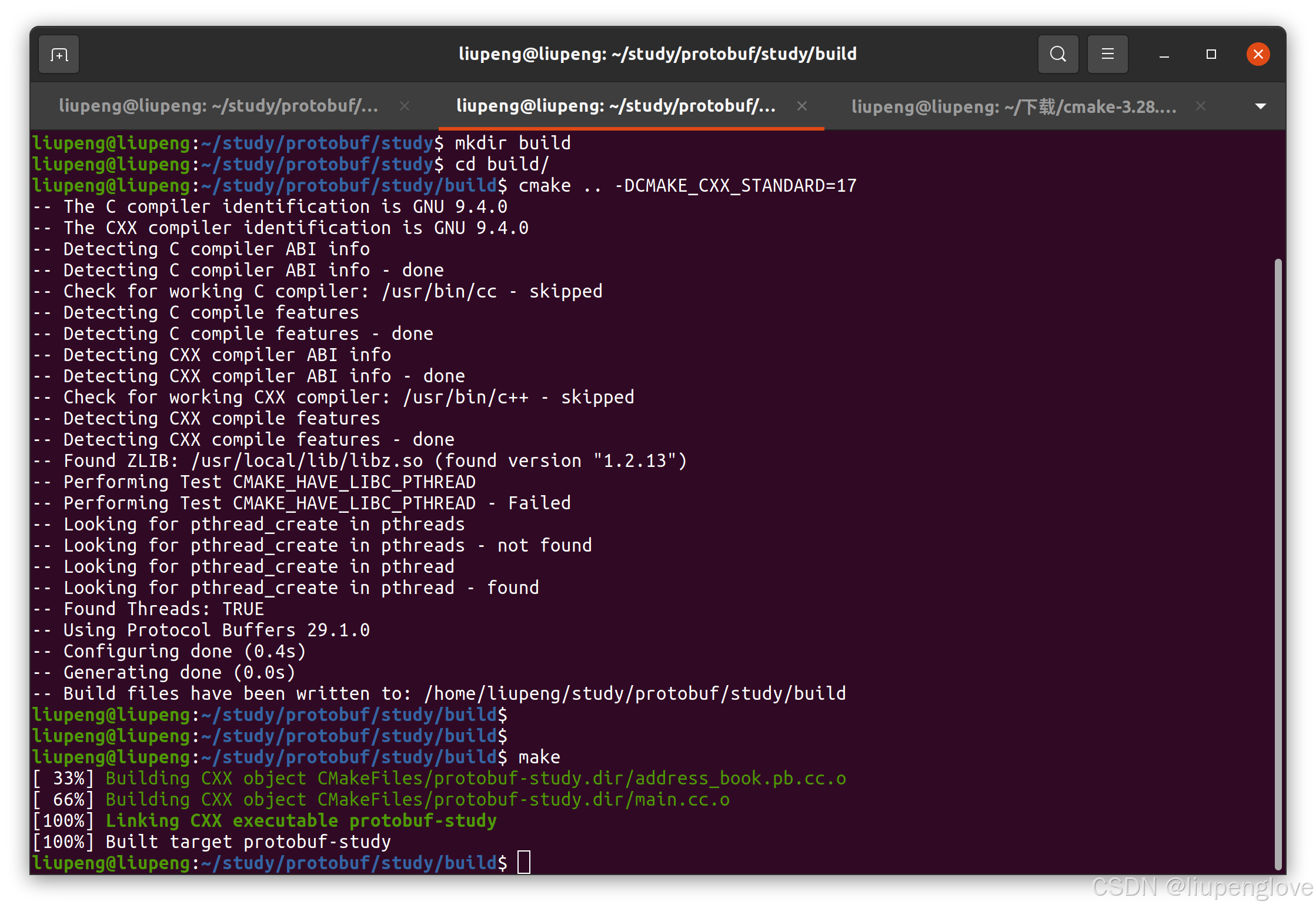Minimize the terminal window
This screenshot has height=908, width=1316.
pos(1164,55)
